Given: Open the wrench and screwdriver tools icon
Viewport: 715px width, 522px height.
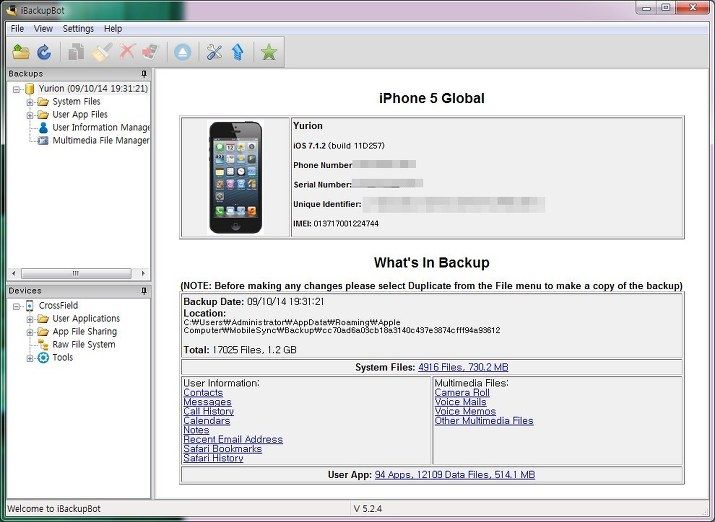Looking at the screenshot, I should click(214, 52).
